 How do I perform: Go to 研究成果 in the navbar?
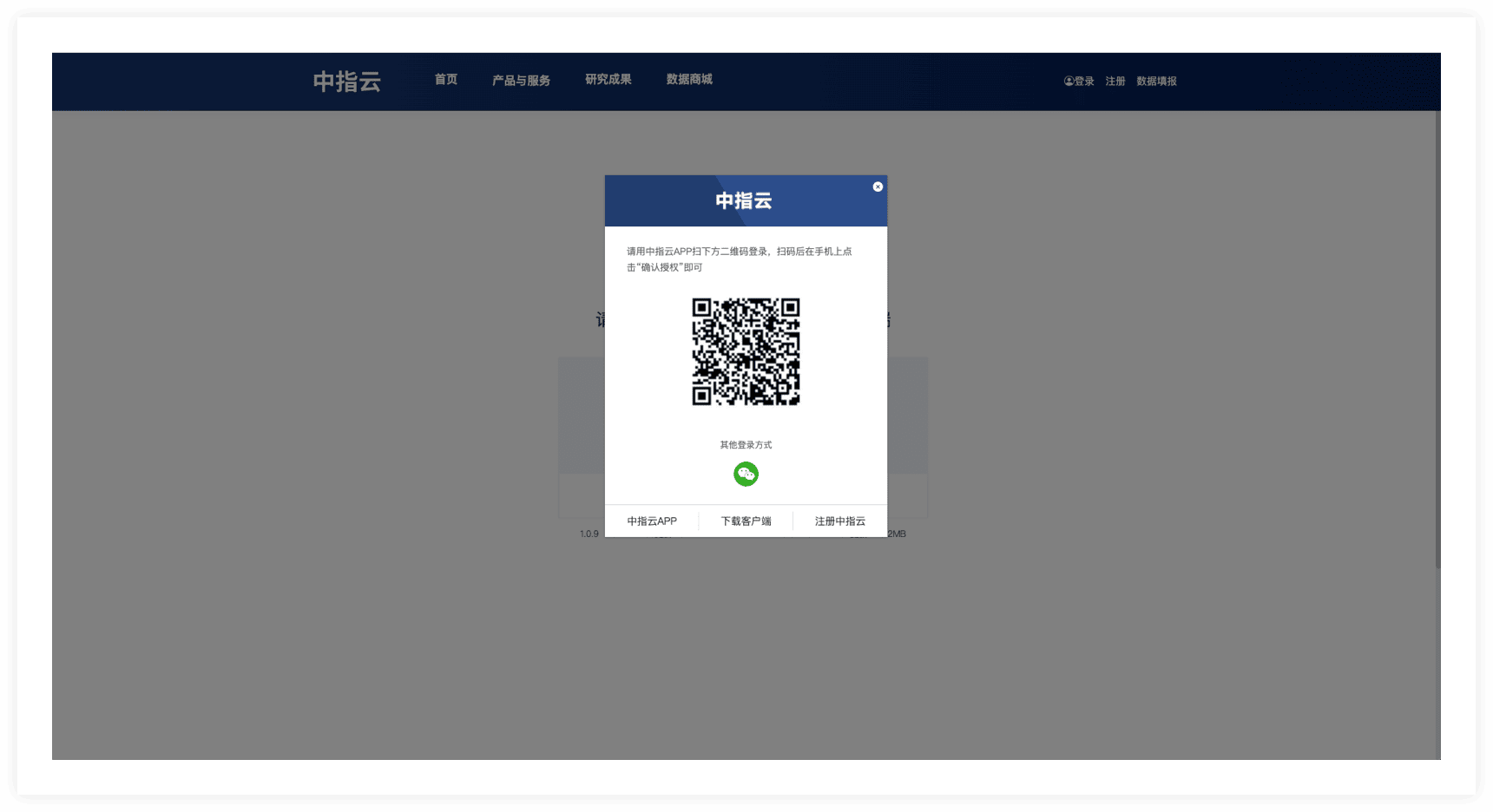tap(608, 80)
